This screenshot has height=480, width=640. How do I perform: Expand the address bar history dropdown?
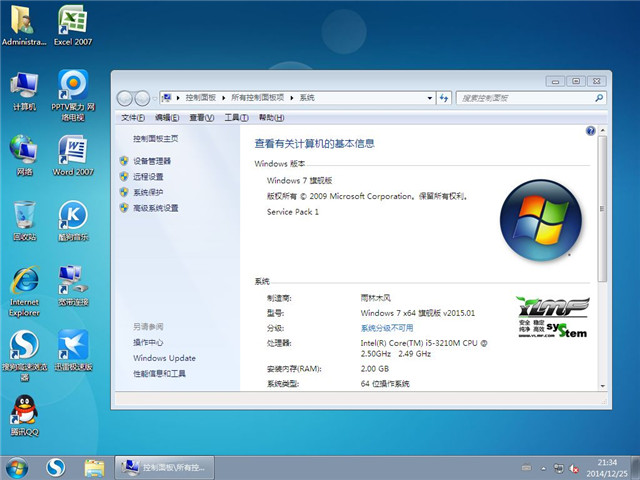point(429,98)
